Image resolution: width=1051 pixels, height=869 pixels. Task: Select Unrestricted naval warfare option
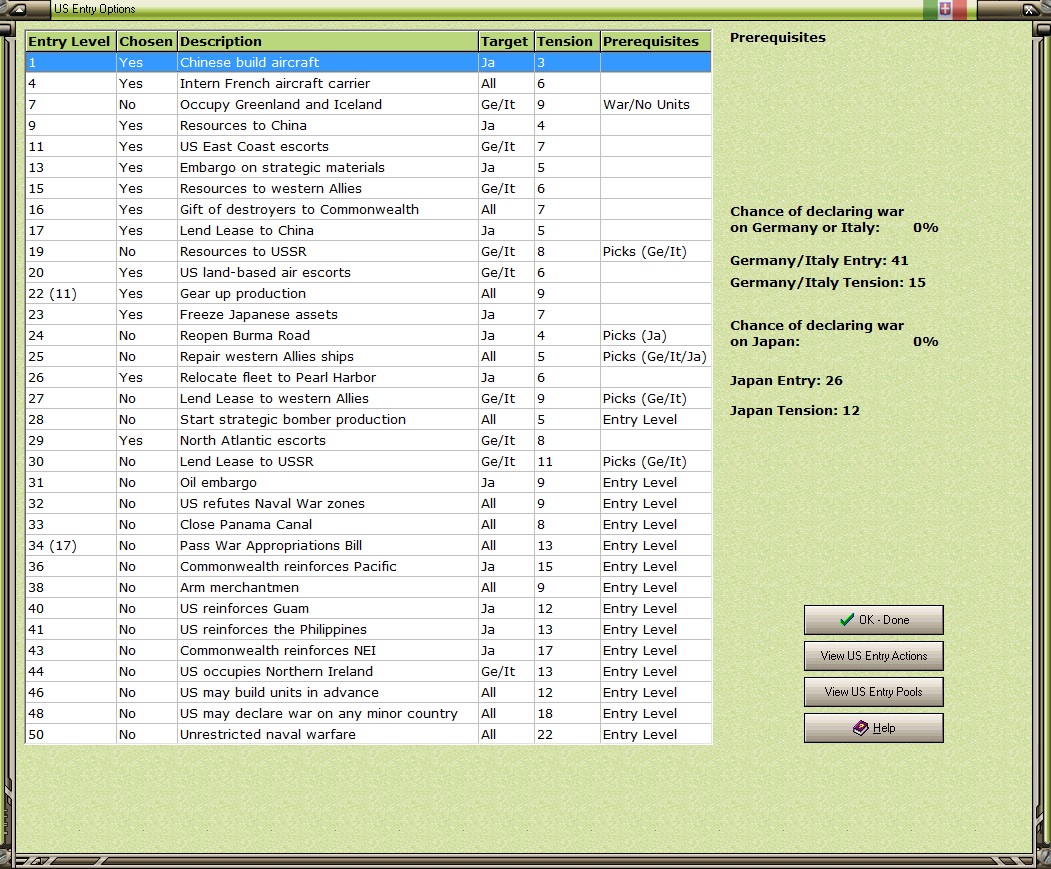click(x=368, y=735)
